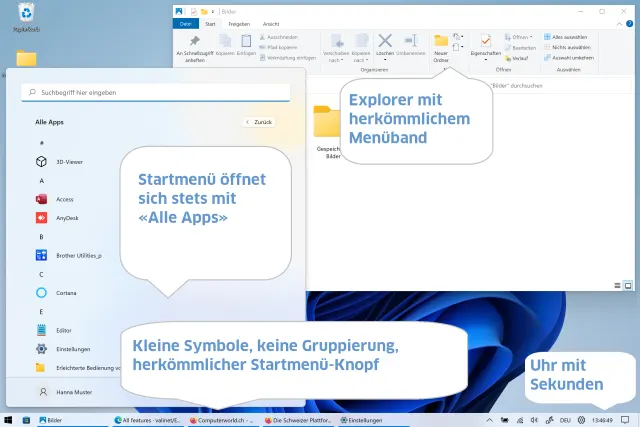Click the new folder icon in Explorer title bar
The width and height of the screenshot is (640, 427).
point(204,12)
